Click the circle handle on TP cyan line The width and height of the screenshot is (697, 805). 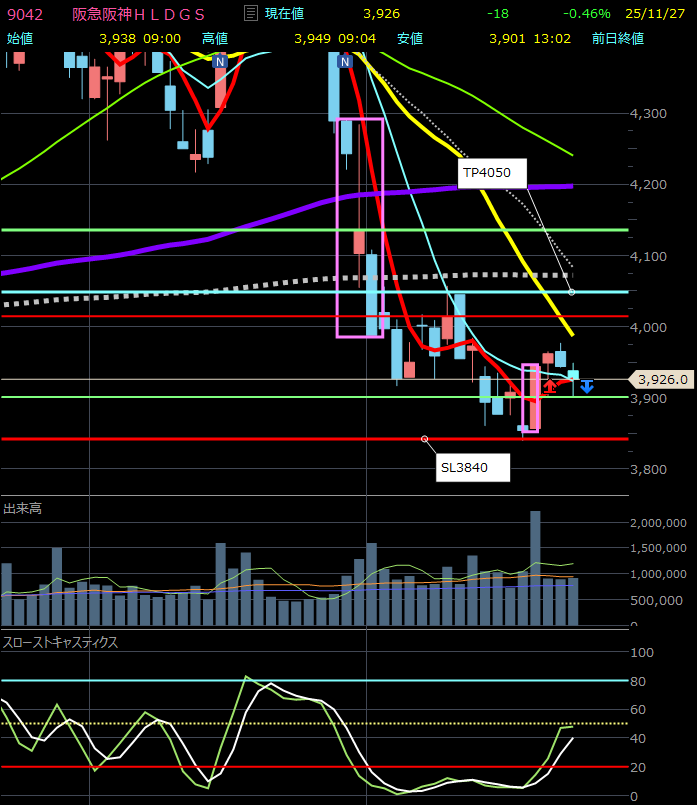point(571,292)
